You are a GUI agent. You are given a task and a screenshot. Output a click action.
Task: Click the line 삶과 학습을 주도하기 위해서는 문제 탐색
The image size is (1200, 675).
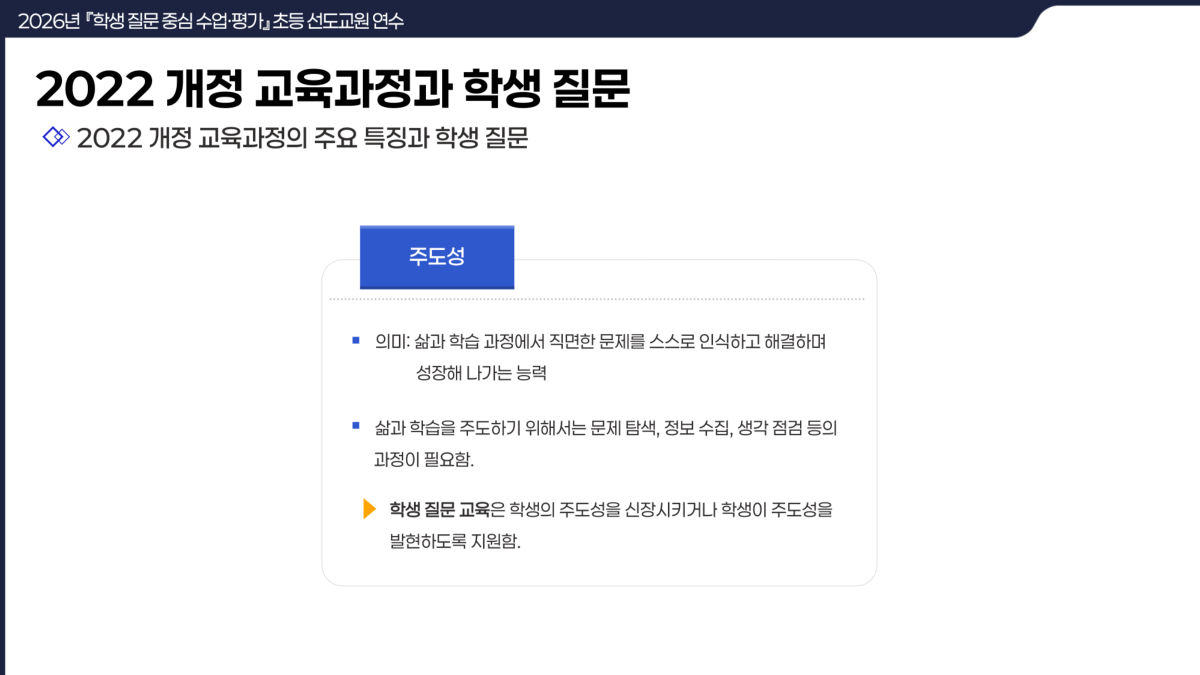(606, 428)
